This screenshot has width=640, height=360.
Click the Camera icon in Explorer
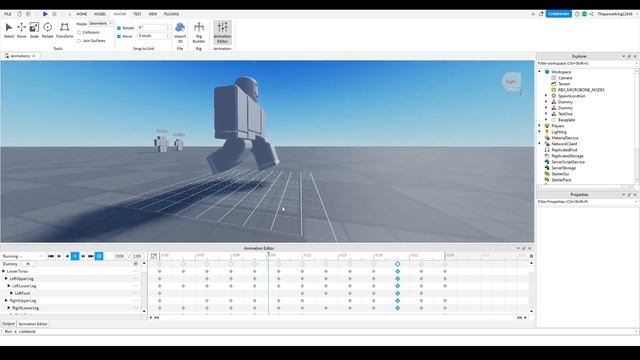[x=554, y=78]
